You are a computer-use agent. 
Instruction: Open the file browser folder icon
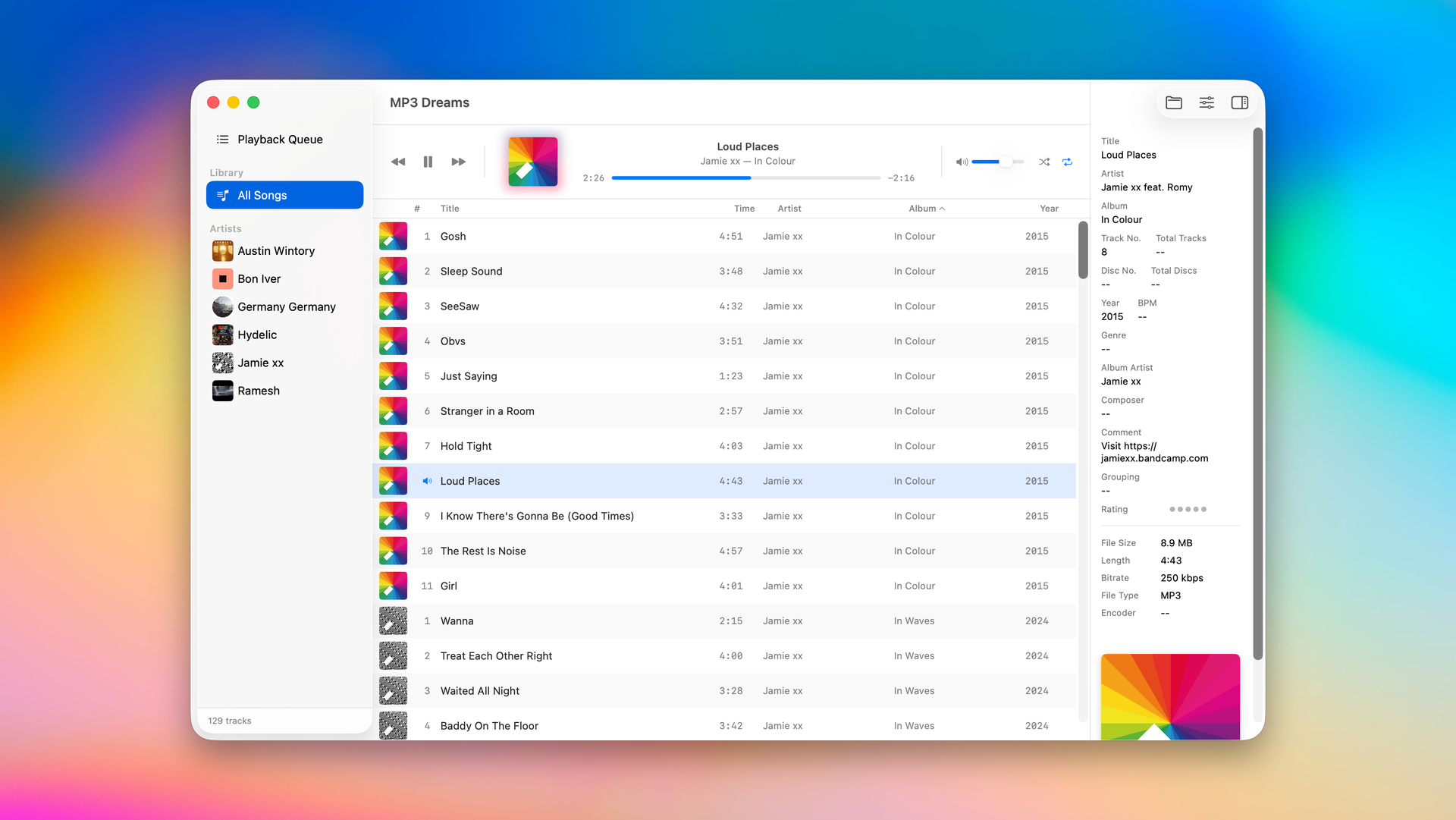1174,102
